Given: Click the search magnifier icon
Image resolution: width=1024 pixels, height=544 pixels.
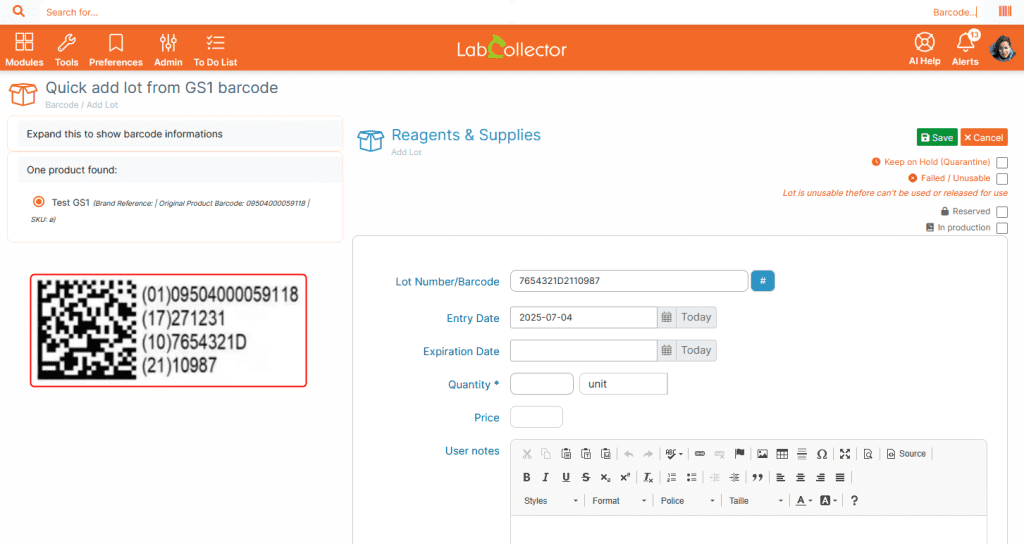Looking at the screenshot, I should pos(19,11).
